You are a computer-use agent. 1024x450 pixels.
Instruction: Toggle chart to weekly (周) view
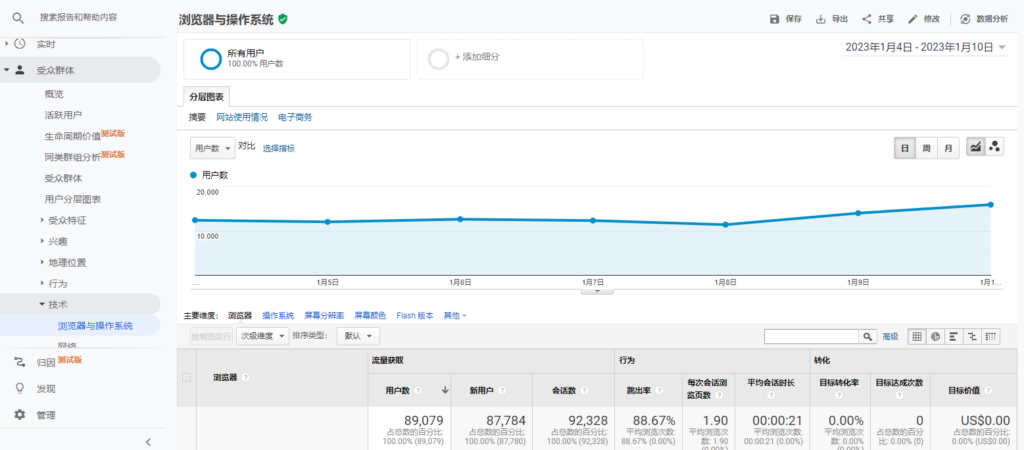click(926, 147)
